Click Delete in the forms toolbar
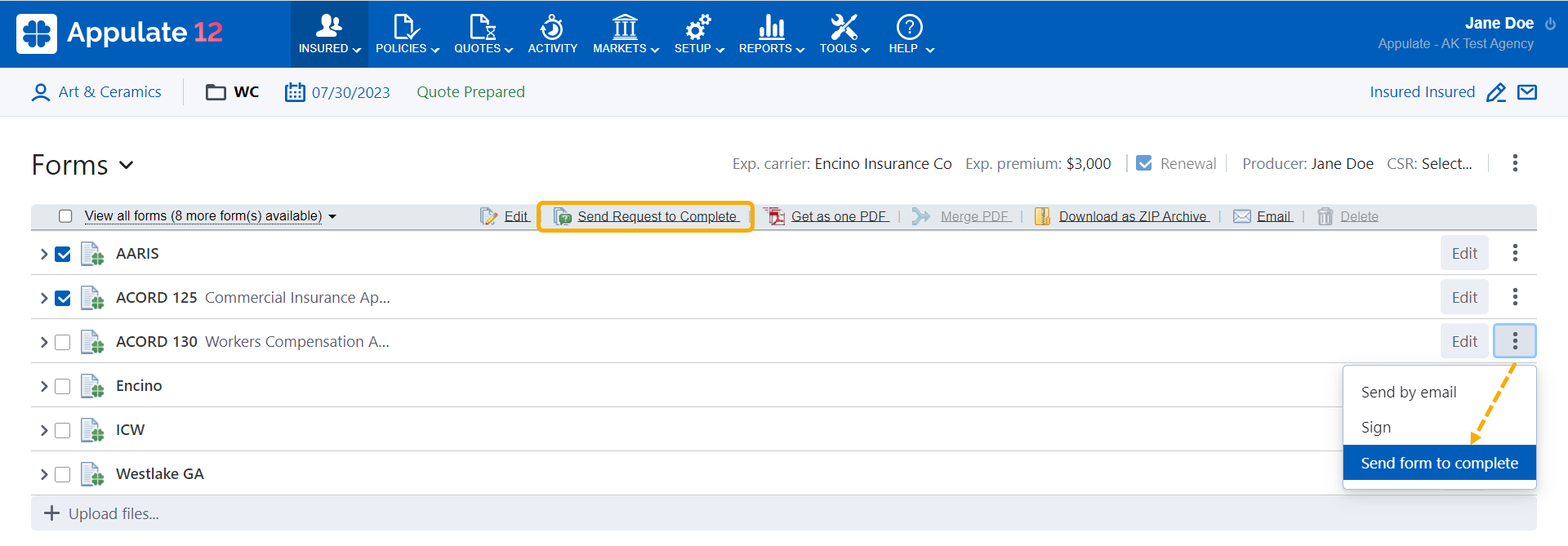The image size is (1568, 546). (1347, 216)
